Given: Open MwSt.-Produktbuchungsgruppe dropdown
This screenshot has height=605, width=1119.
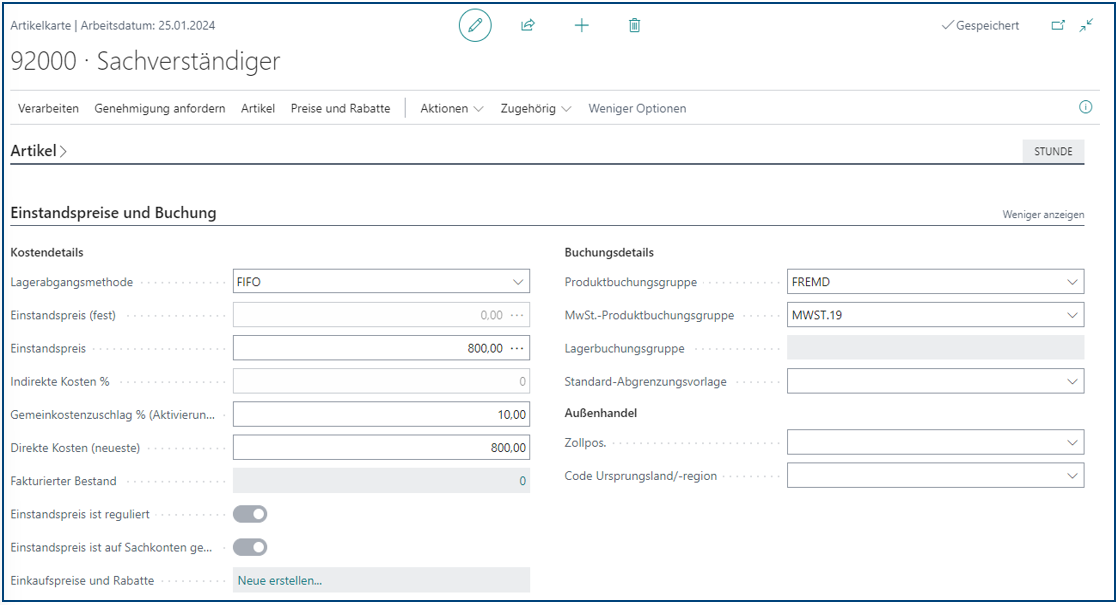Looking at the screenshot, I should tap(1072, 315).
